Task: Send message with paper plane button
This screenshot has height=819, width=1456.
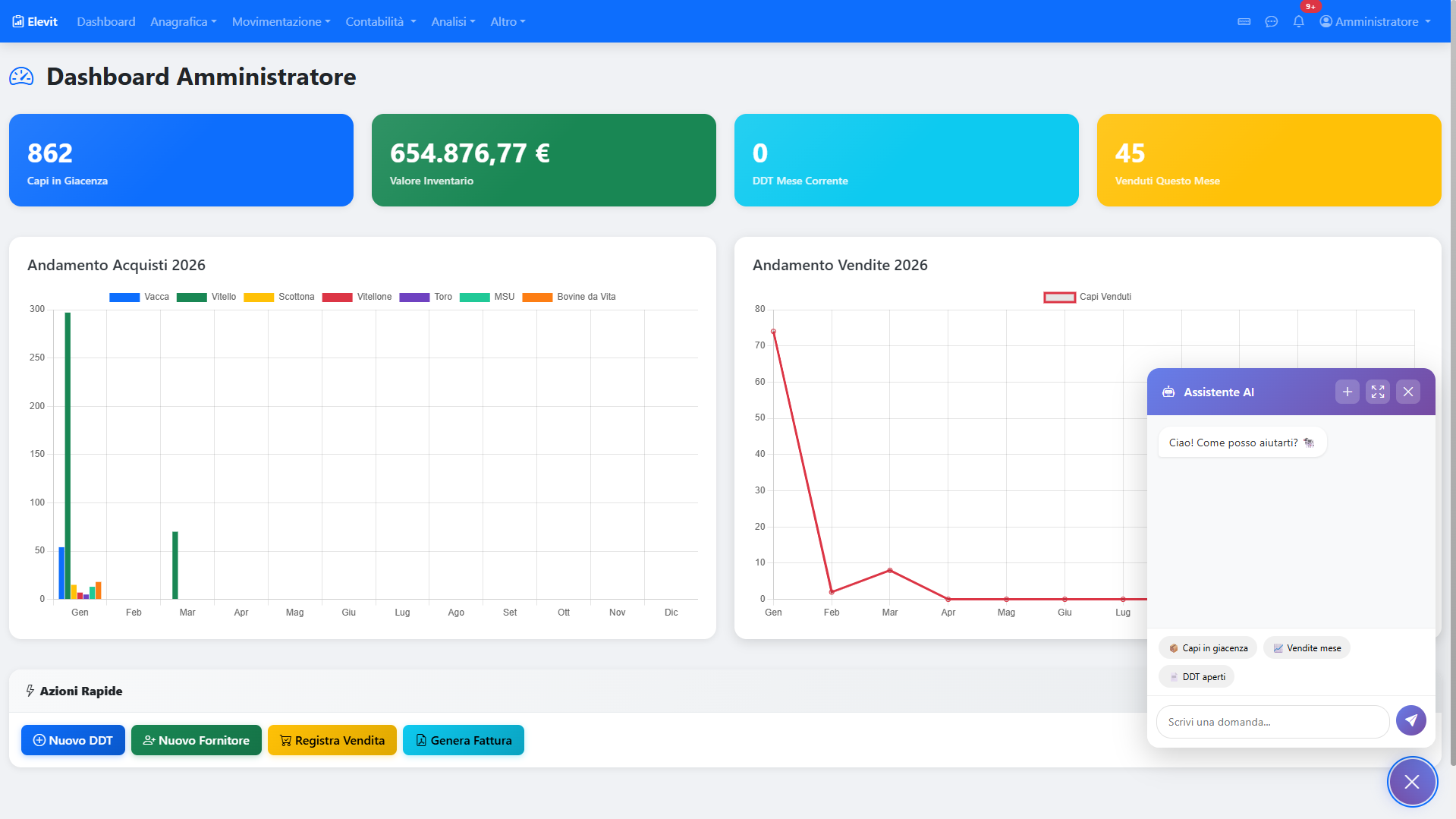Action: pos(1410,720)
